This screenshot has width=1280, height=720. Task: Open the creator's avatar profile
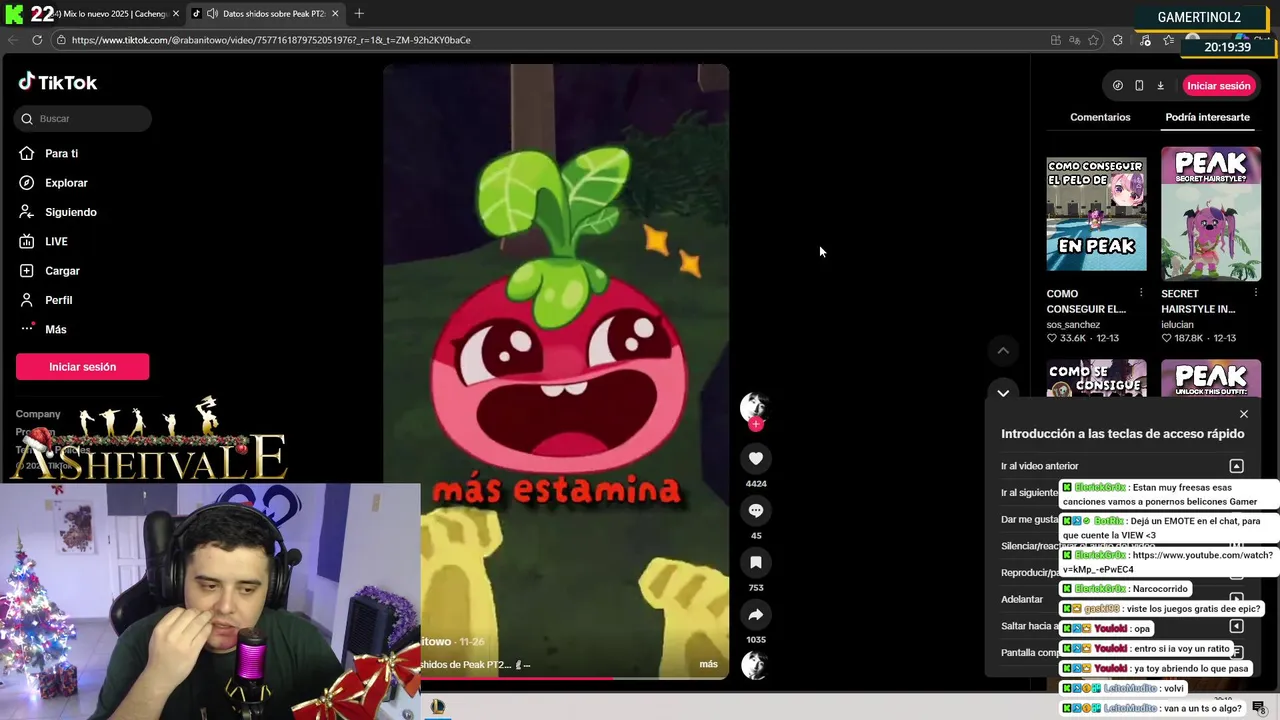(753, 405)
